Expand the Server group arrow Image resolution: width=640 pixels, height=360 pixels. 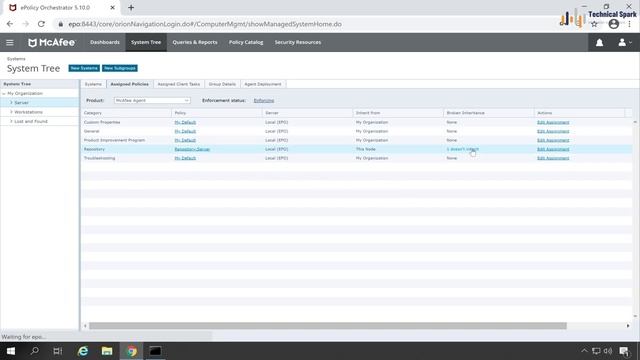[x=11, y=103]
